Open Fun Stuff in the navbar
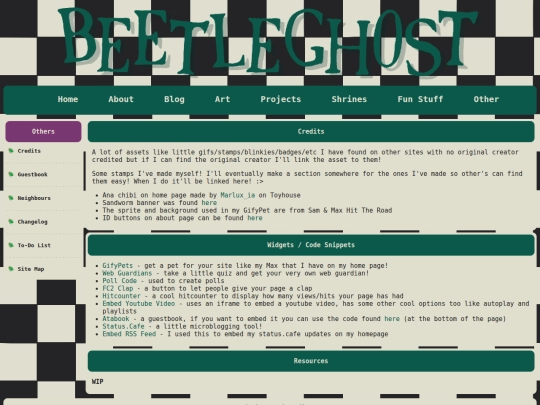This screenshot has height=405, width=540. click(x=420, y=99)
